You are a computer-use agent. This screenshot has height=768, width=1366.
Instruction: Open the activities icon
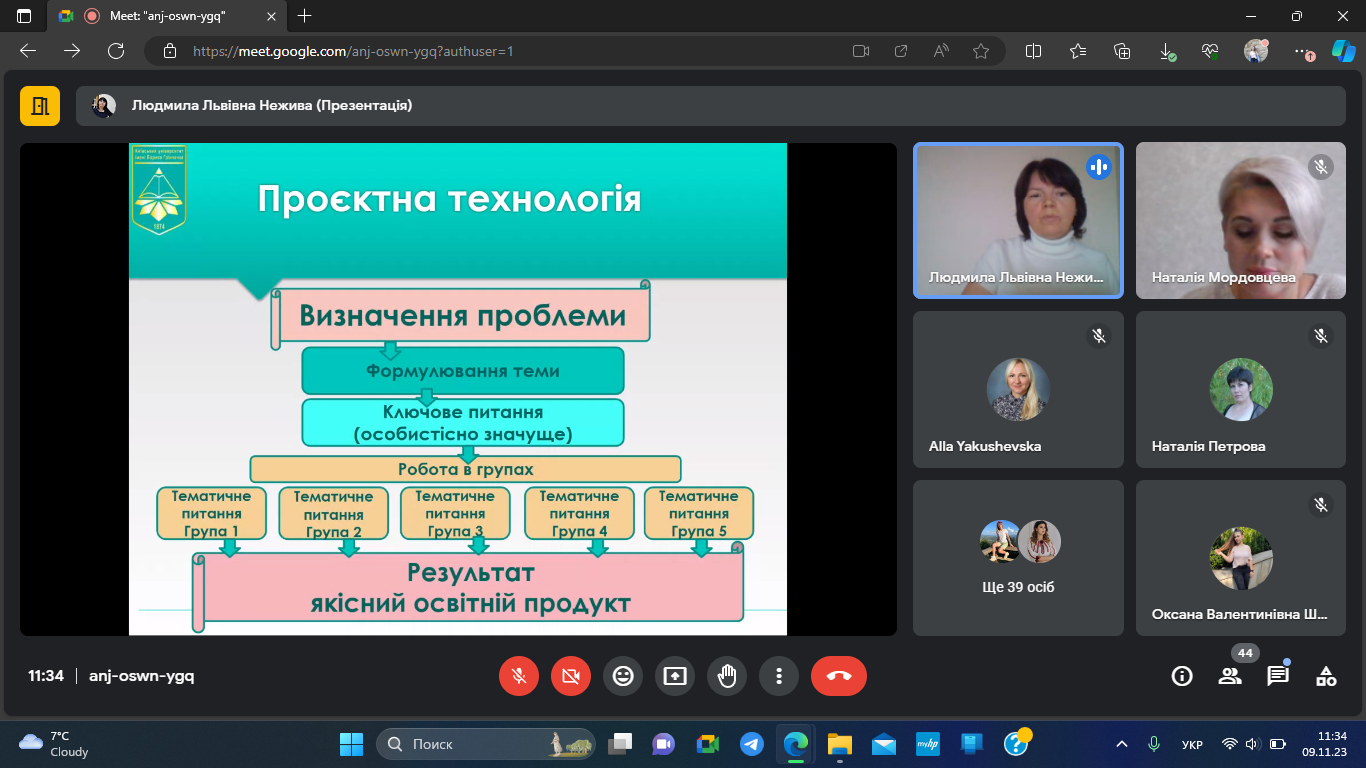click(x=1326, y=676)
